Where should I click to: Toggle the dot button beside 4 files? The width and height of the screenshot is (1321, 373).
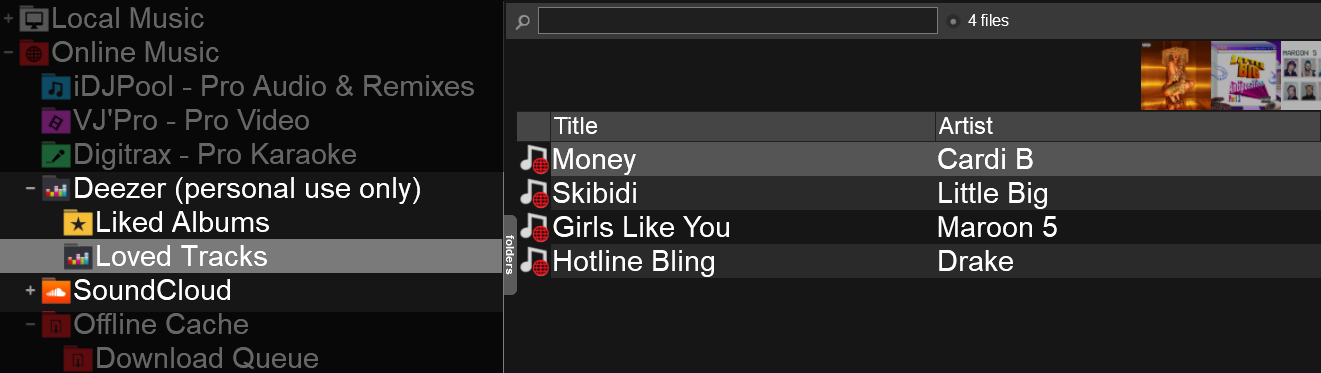tap(953, 21)
